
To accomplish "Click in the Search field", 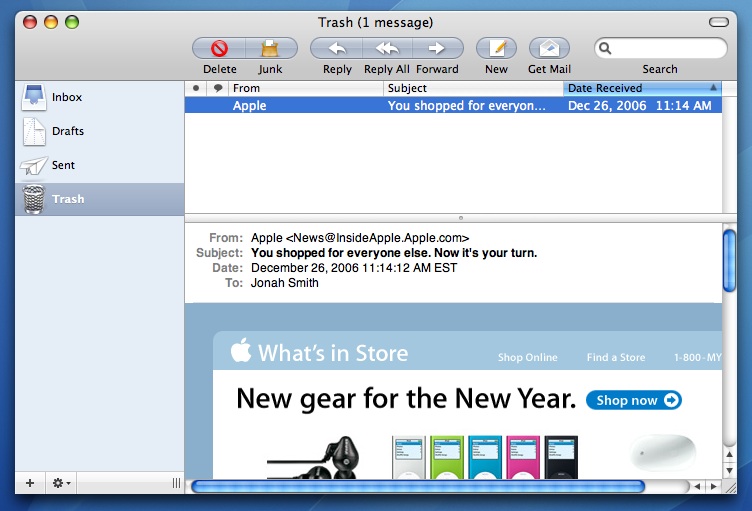I will coord(661,48).
